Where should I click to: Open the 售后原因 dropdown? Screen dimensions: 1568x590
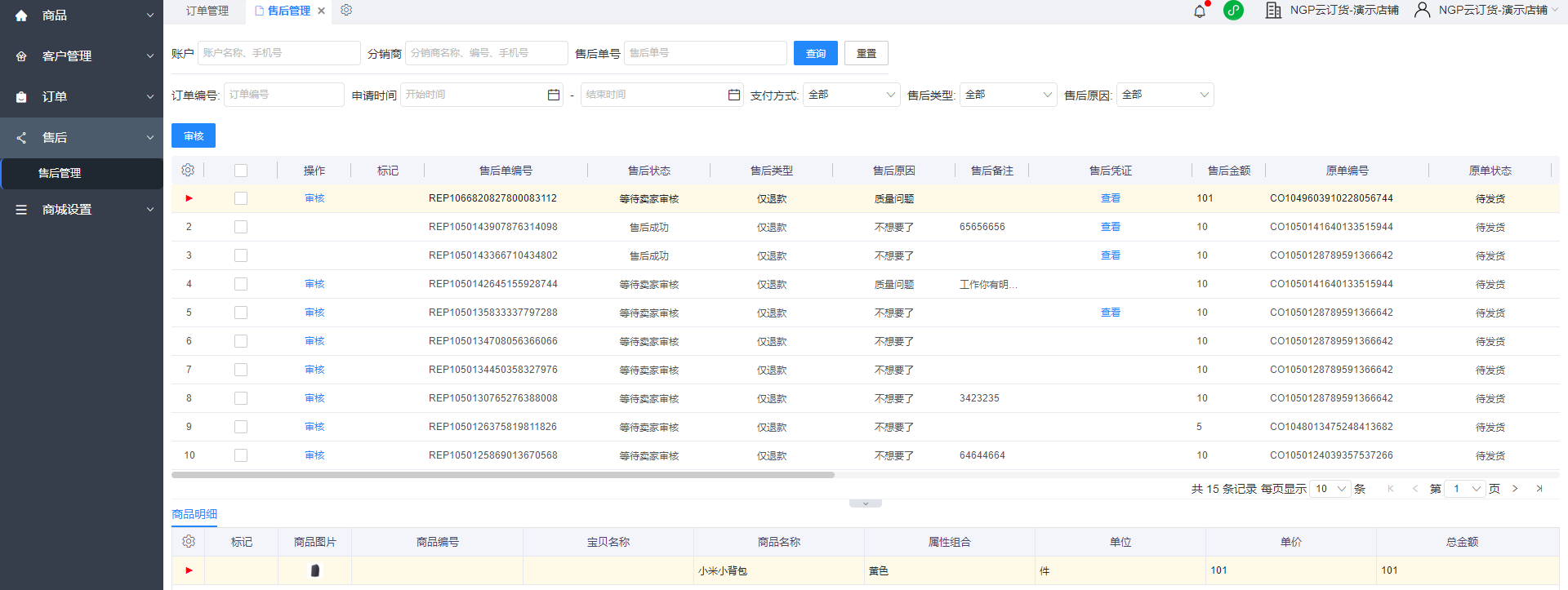(1165, 95)
